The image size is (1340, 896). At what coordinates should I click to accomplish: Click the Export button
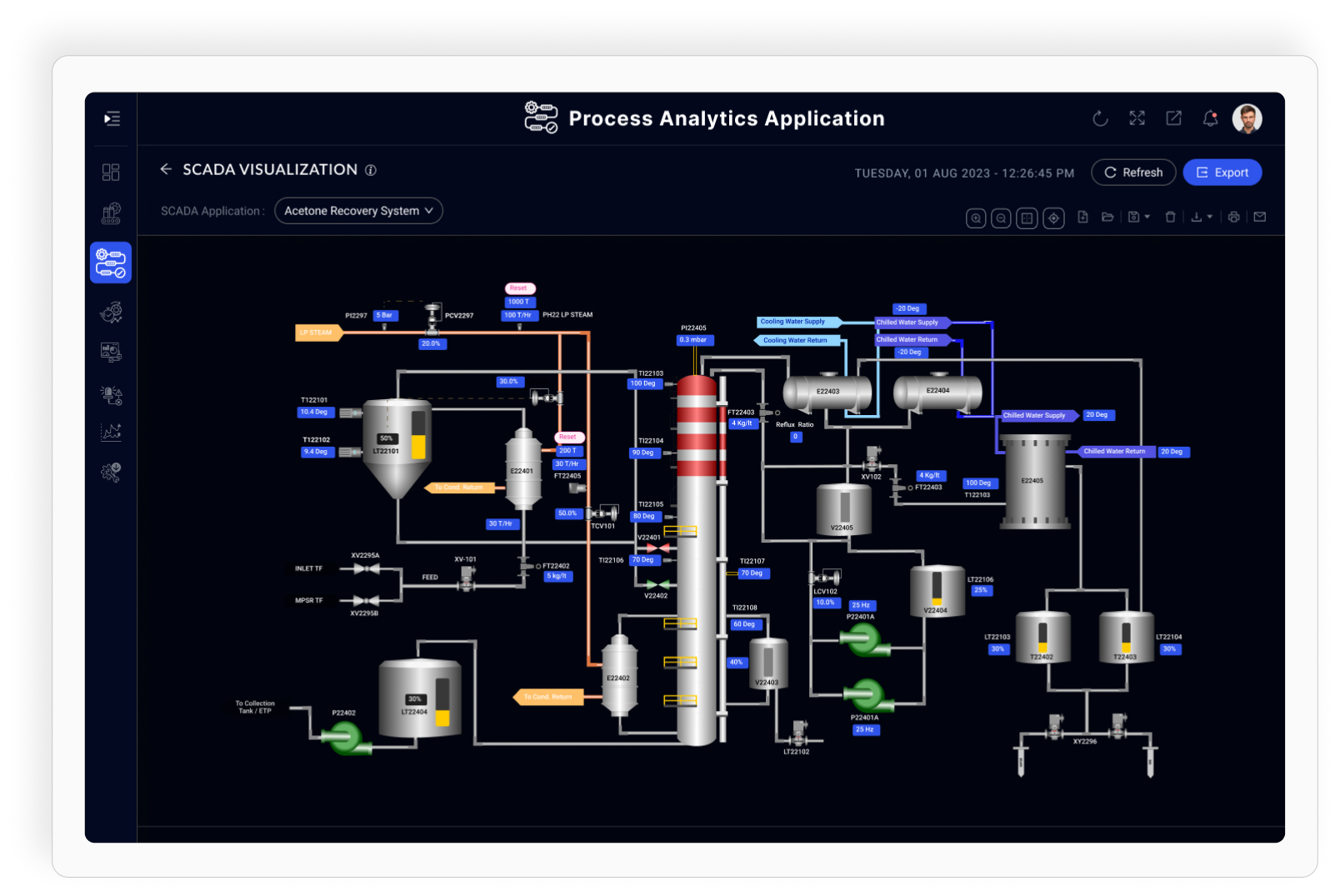1222,173
